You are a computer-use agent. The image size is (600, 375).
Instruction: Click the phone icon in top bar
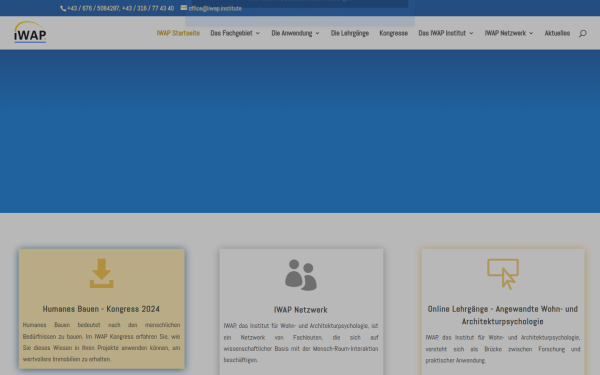[63, 8]
